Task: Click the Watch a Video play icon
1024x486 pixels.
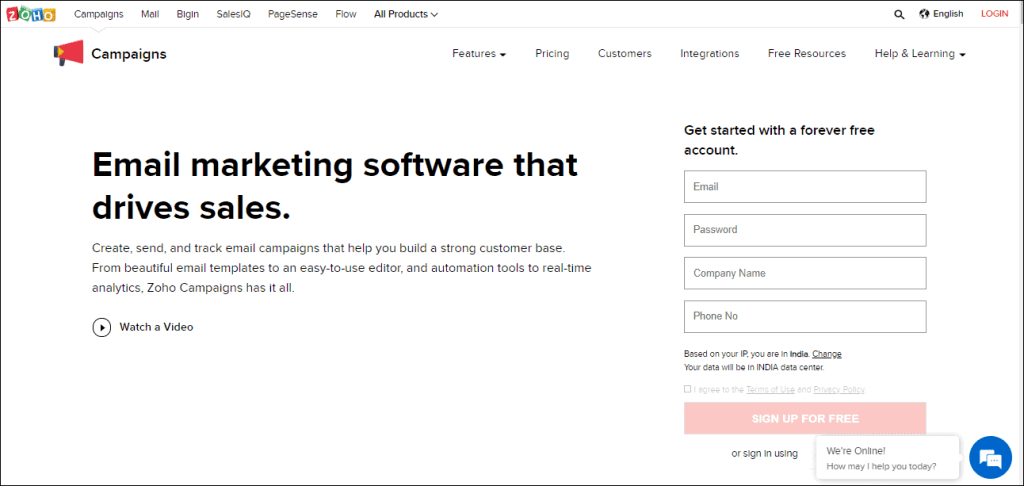Action: (x=102, y=327)
